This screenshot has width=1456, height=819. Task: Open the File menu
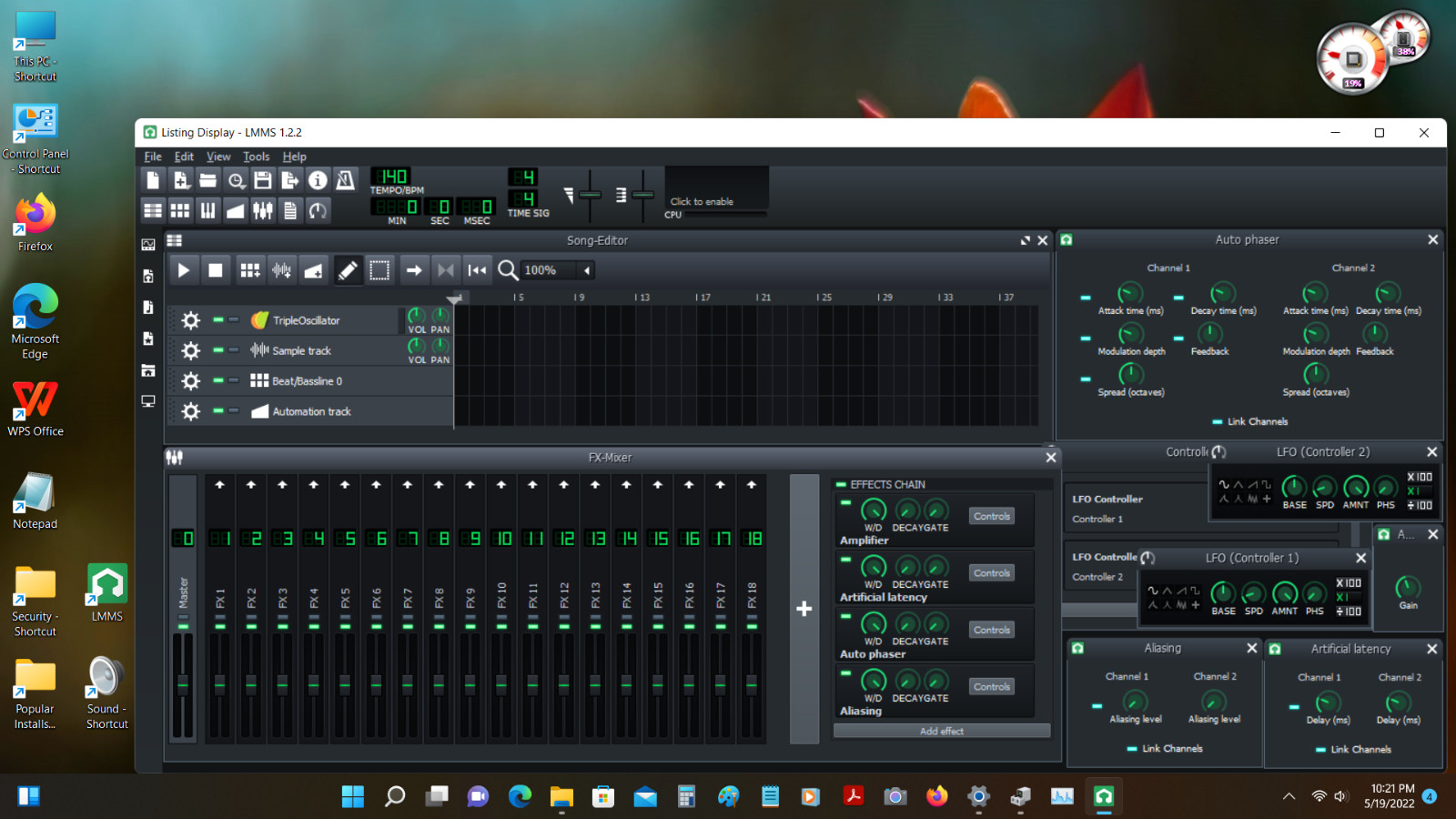pos(153,157)
